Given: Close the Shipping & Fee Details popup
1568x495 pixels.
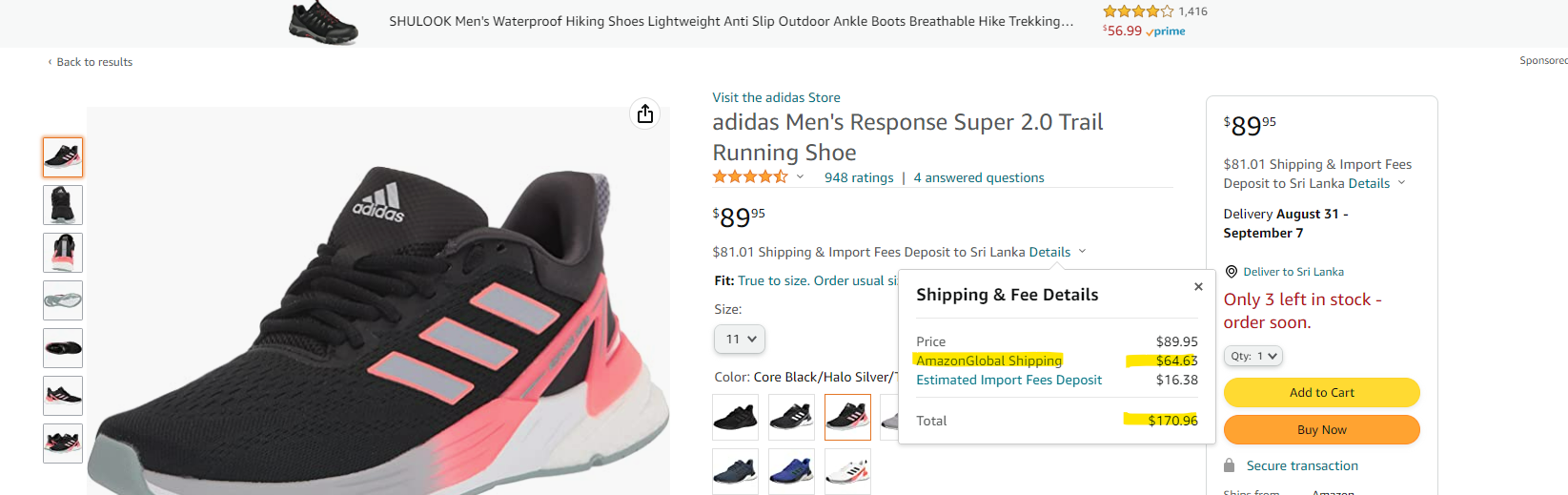Looking at the screenshot, I should pyautogui.click(x=1198, y=286).
